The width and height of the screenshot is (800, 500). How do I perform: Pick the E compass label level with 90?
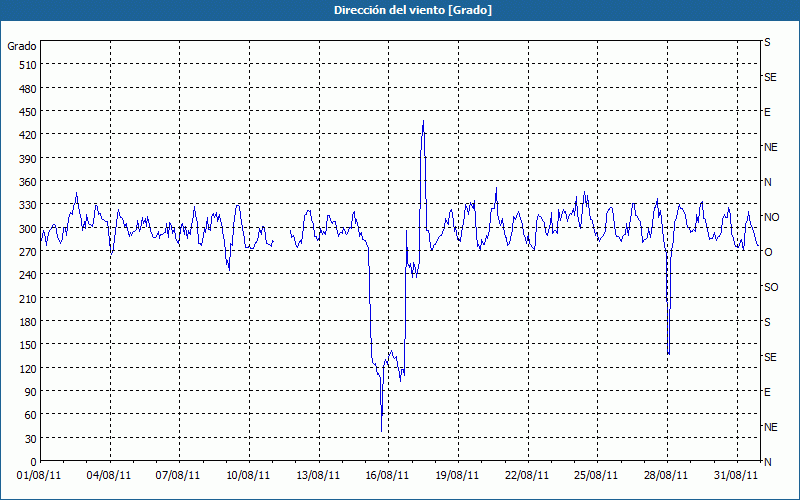[767, 392]
